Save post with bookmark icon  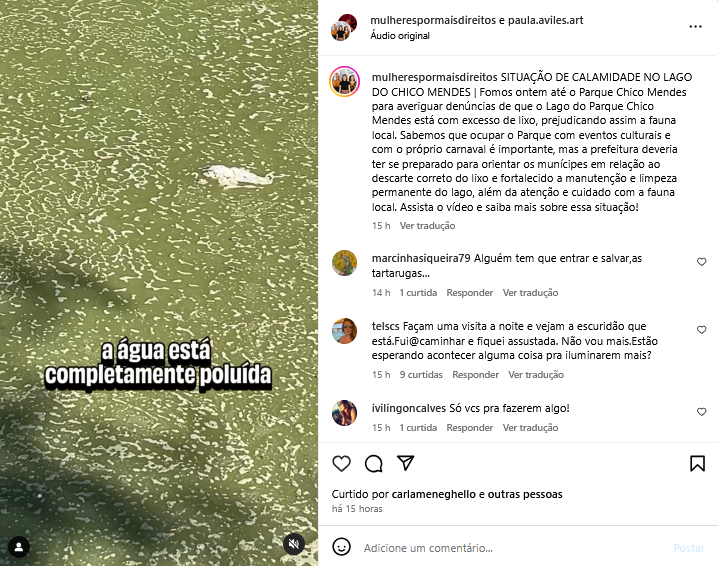(697, 463)
